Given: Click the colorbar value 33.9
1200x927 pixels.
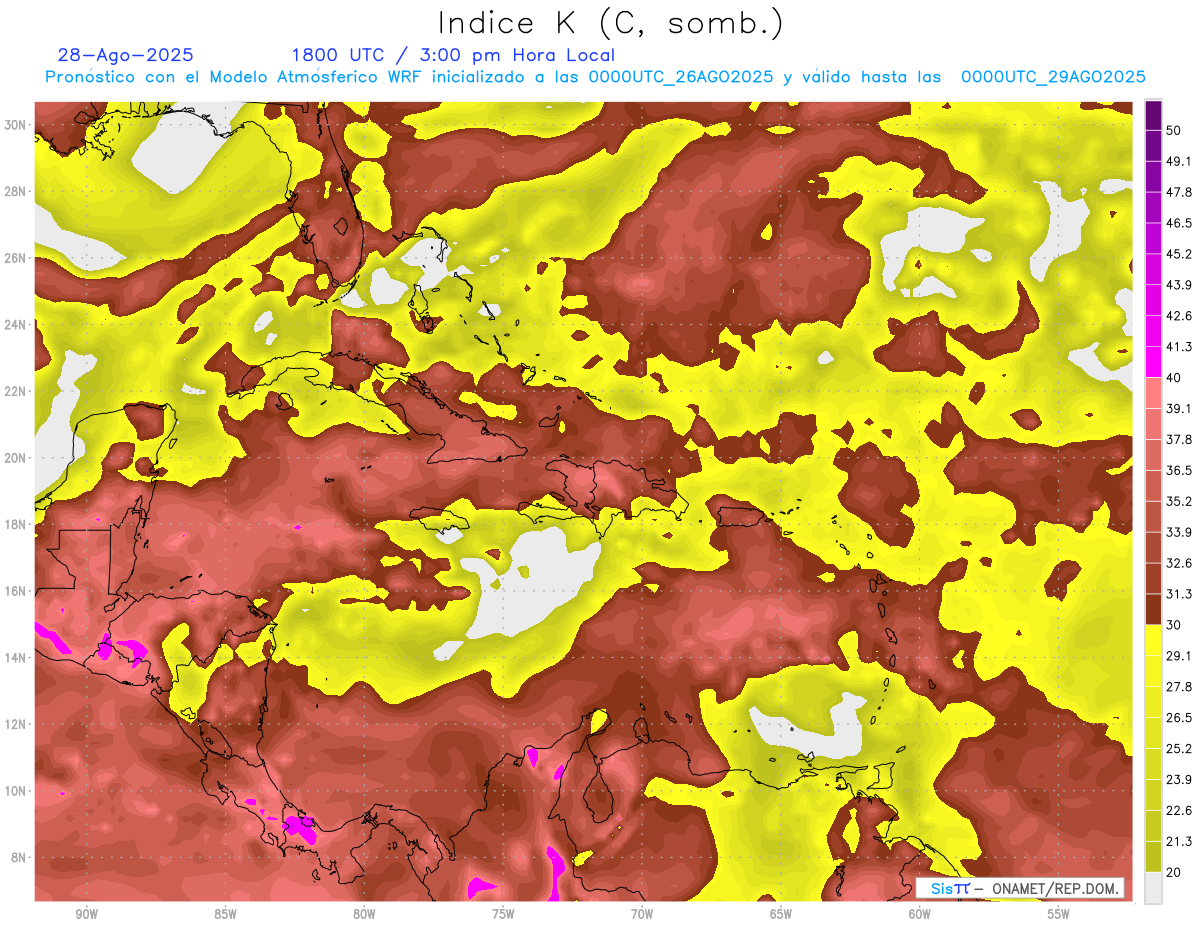Looking at the screenshot, I should (1179, 532).
